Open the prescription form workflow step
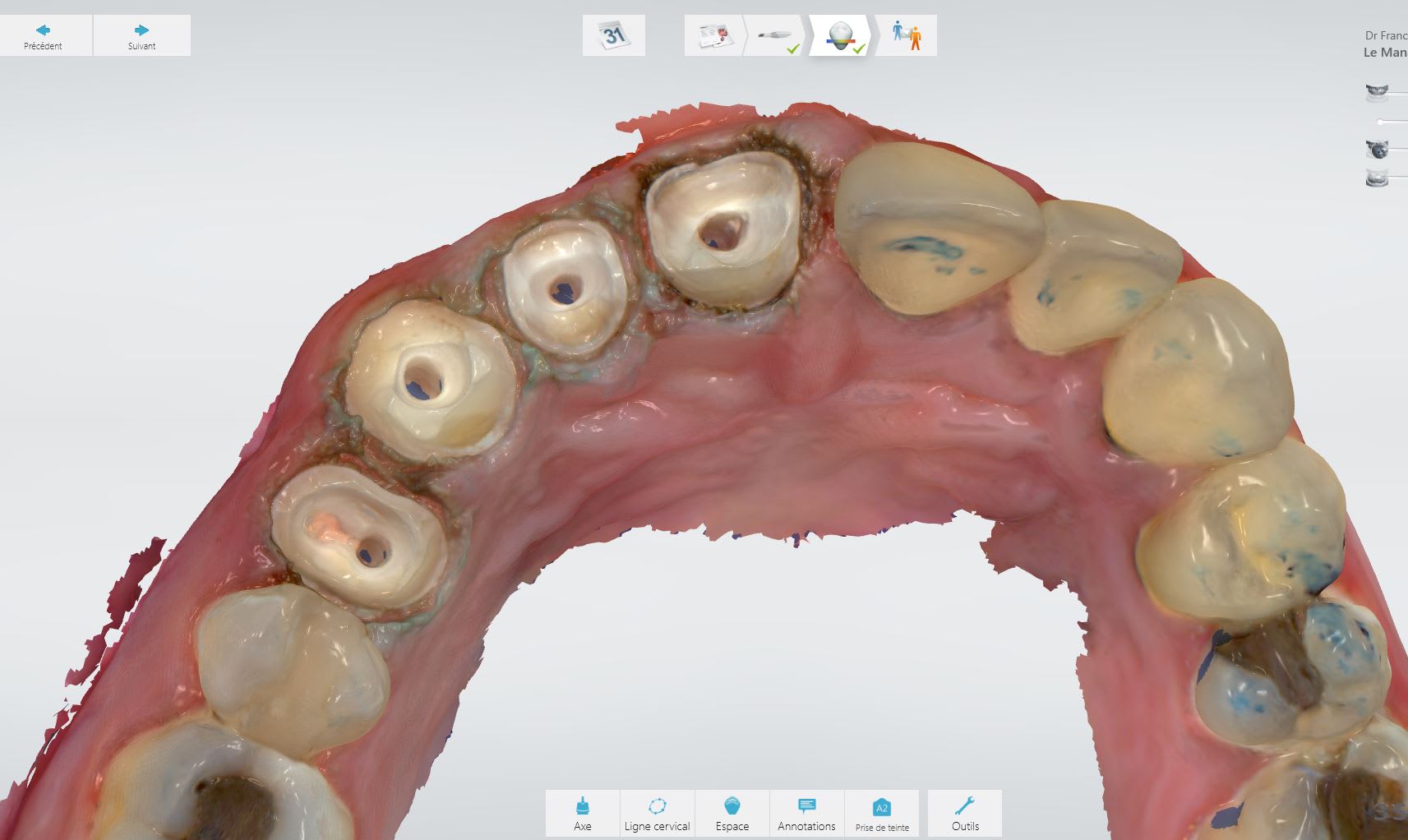 coord(713,36)
